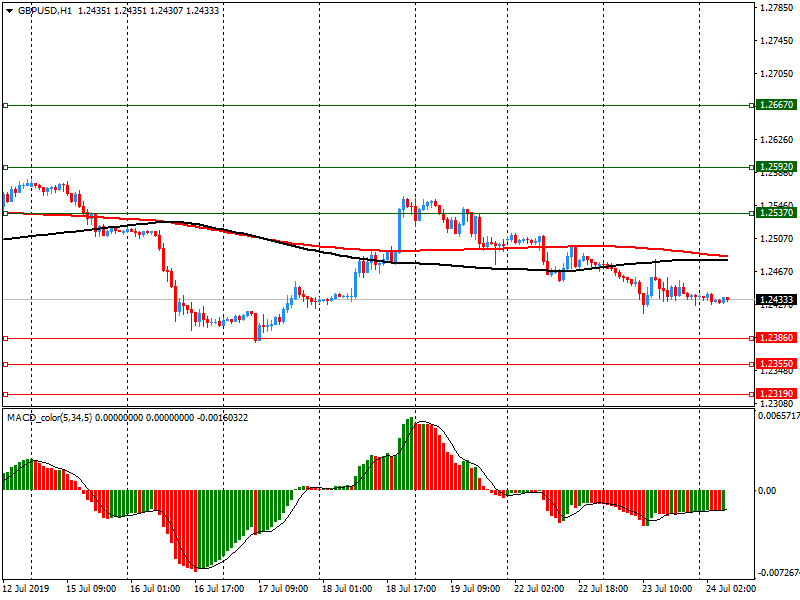
Task: Click the MACD 0.00 scale label
Action: pyautogui.click(x=767, y=491)
